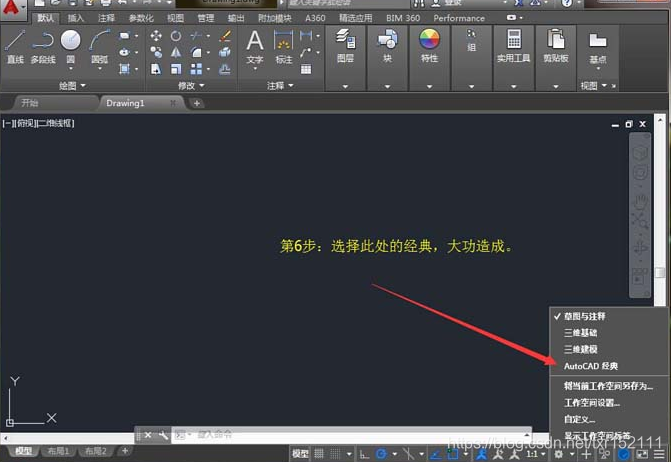Select the 多段线 polyline tool
The image size is (671, 462).
(43, 46)
